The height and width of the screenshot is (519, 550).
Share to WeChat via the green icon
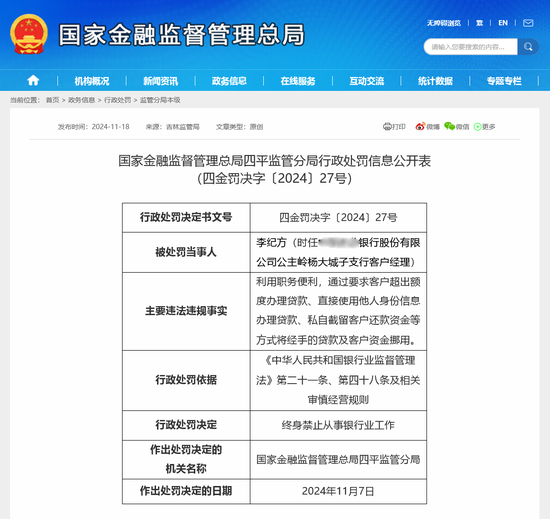449,126
